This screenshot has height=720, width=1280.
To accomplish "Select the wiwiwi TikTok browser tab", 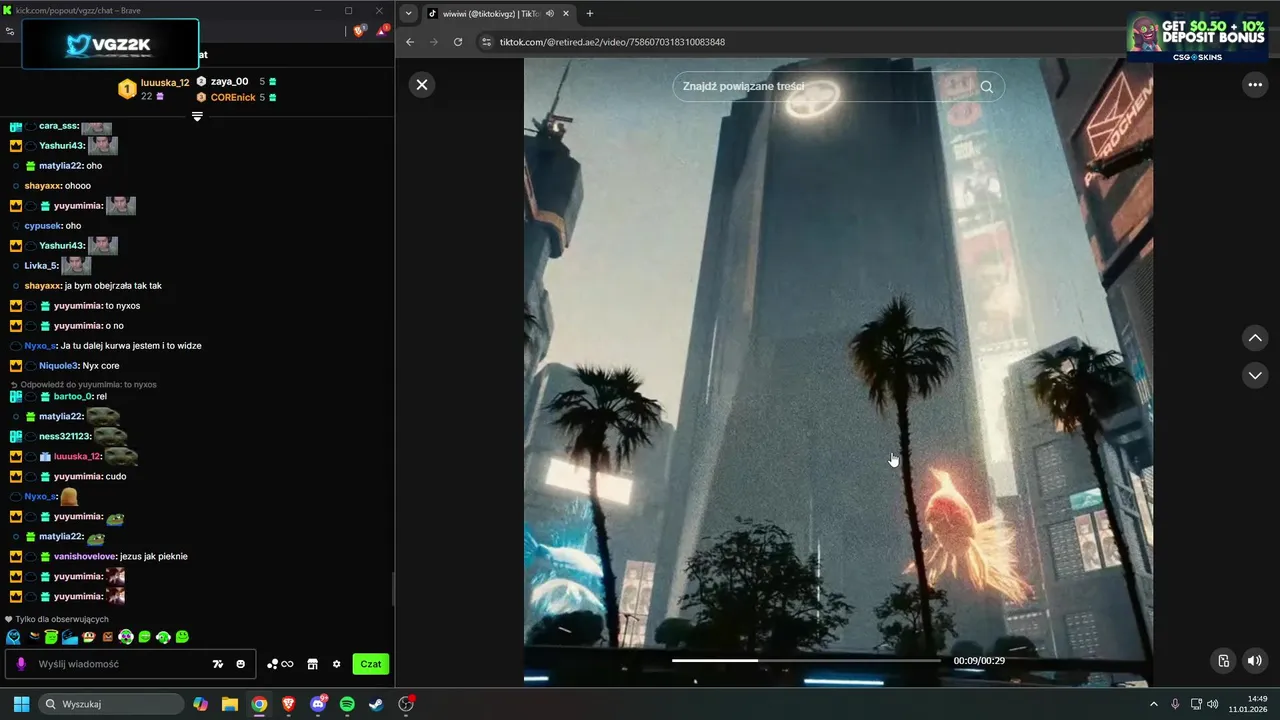I will coord(500,13).
